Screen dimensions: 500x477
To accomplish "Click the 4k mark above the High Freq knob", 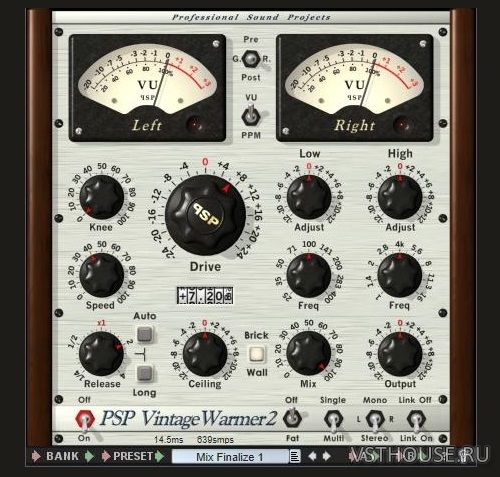I will click(x=400, y=244).
